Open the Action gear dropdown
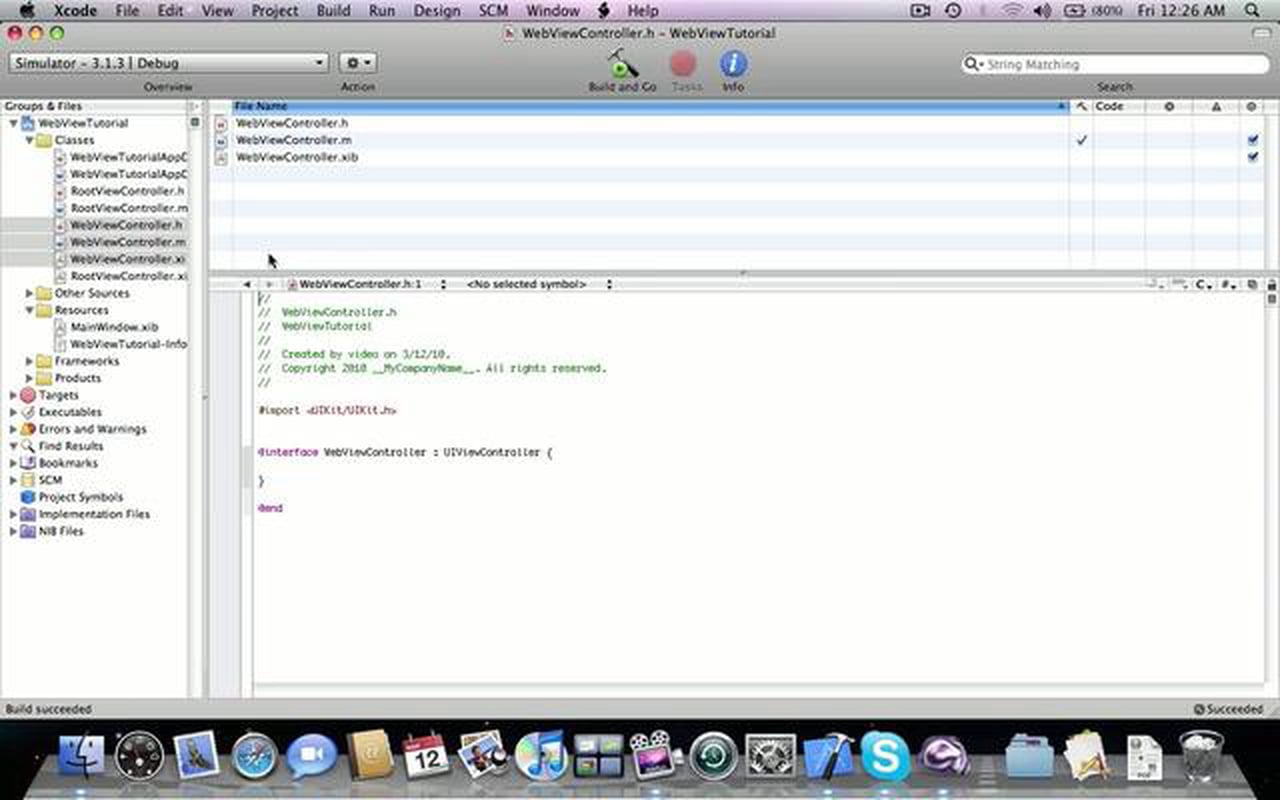Screen dimensions: 1280x800 [357, 63]
